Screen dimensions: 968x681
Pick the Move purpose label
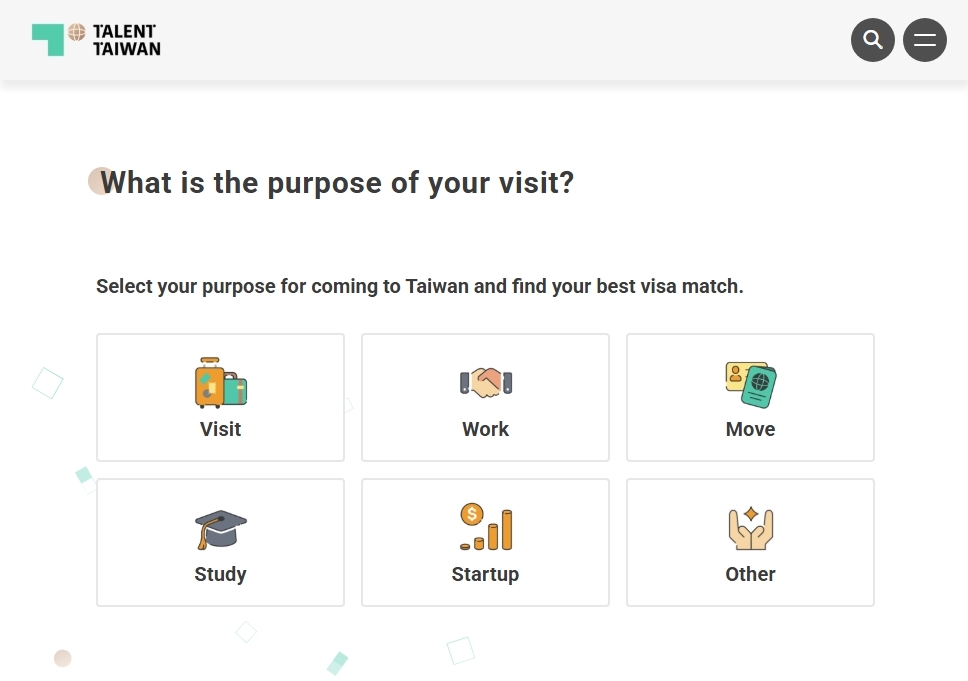pyautogui.click(x=751, y=429)
